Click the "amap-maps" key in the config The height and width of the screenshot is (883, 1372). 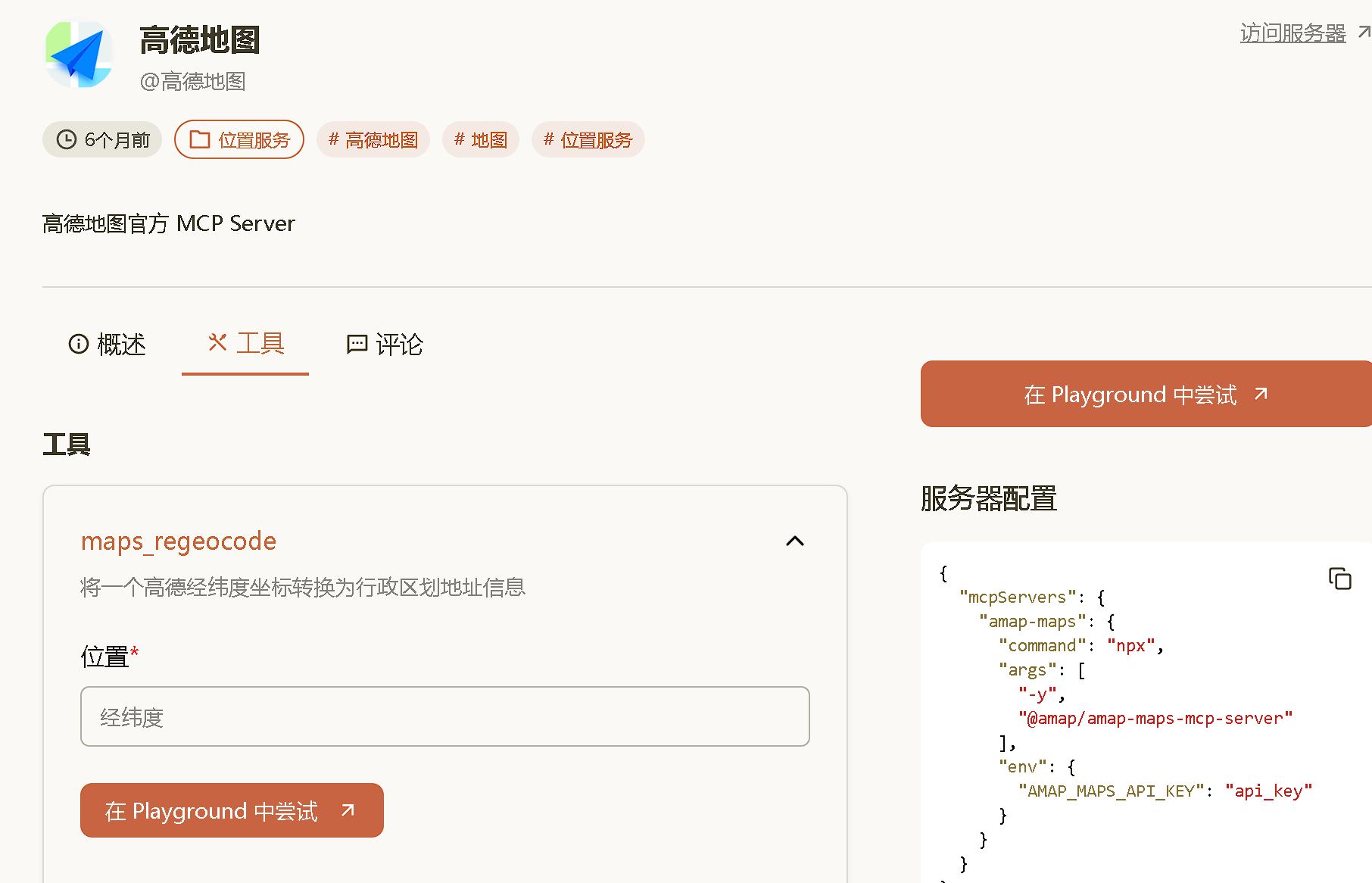pos(1033,621)
